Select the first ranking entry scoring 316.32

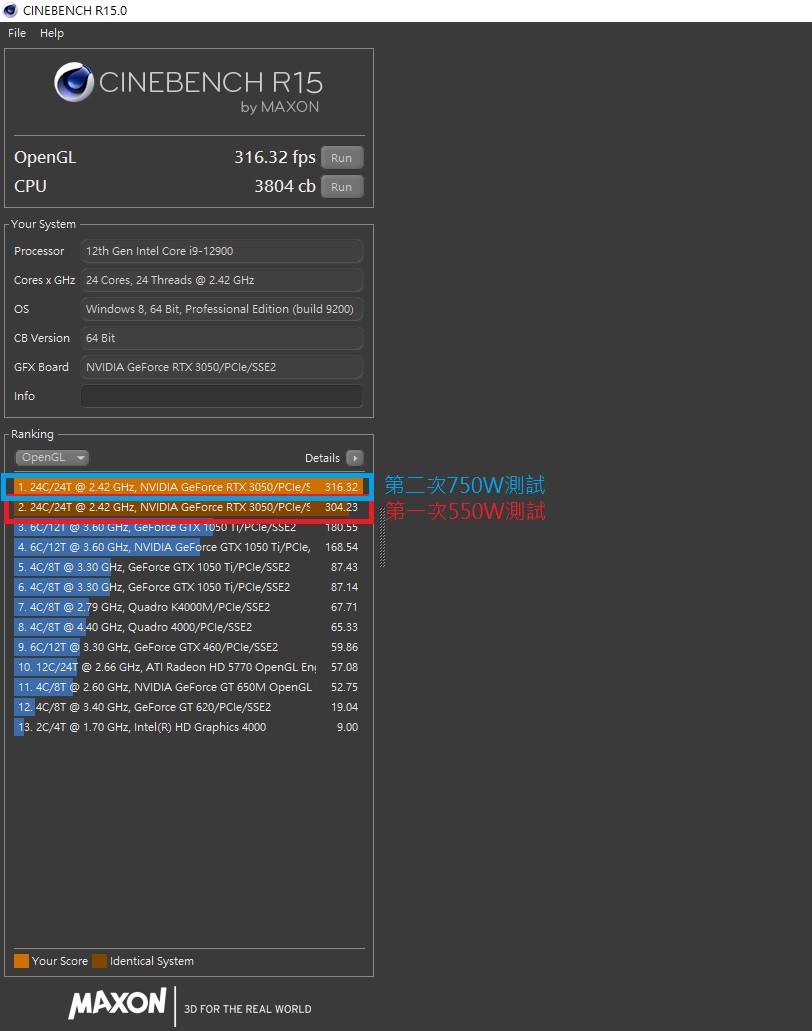click(x=188, y=487)
